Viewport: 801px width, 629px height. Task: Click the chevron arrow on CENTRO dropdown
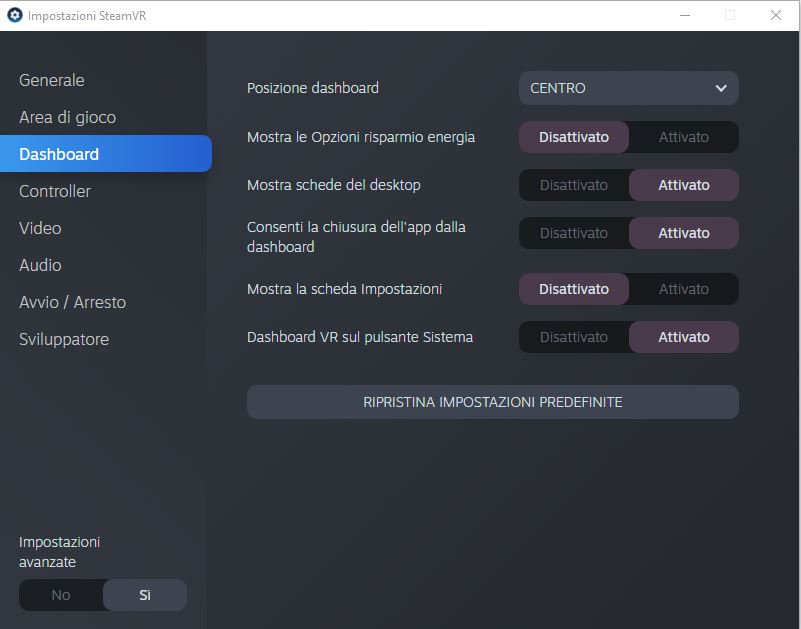pyautogui.click(x=721, y=88)
